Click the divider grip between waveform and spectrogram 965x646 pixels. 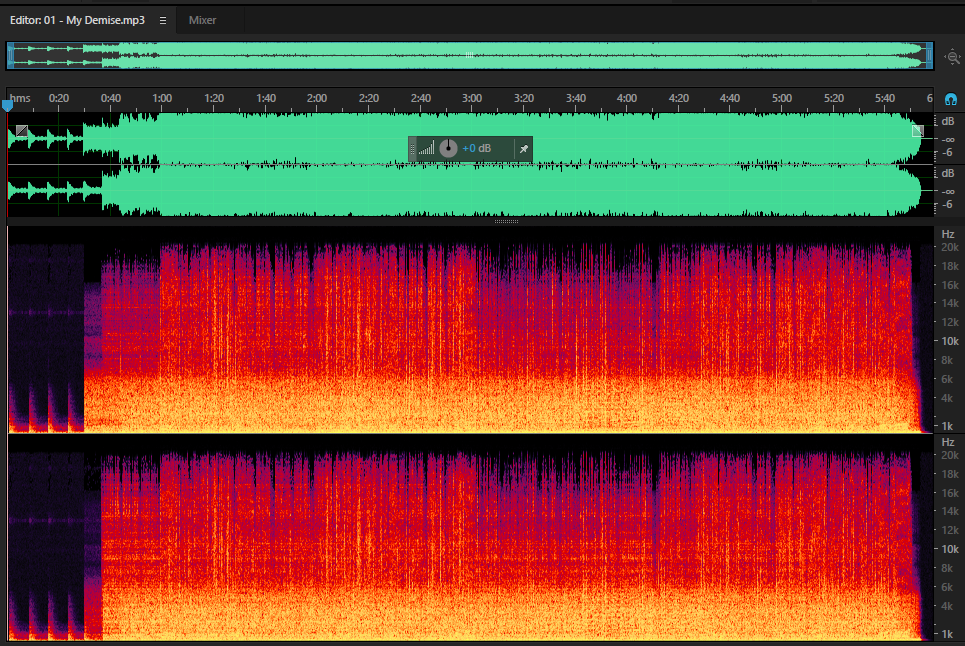tap(507, 221)
